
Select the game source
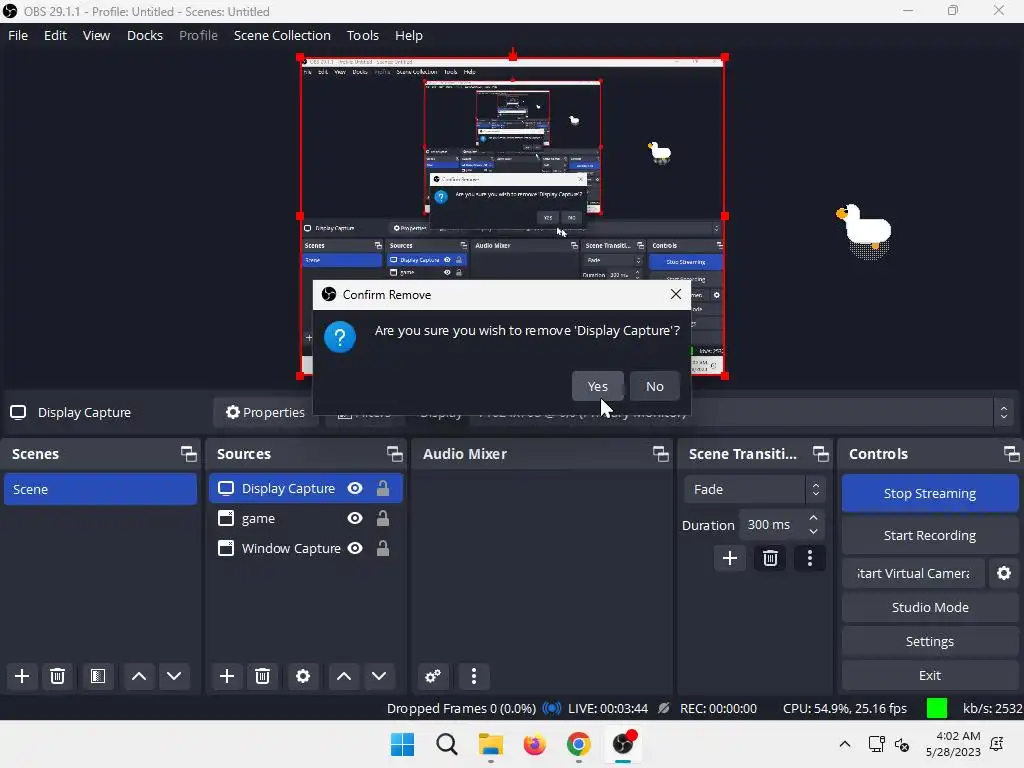coord(258,519)
